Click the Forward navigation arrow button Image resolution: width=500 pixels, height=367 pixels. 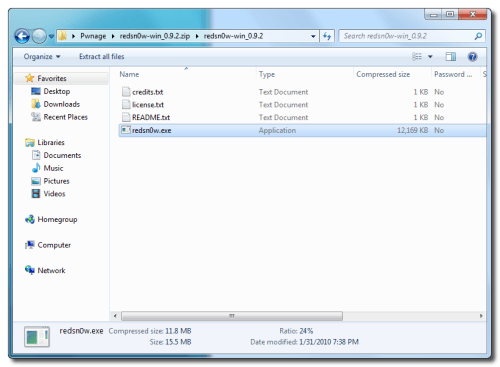(39, 36)
